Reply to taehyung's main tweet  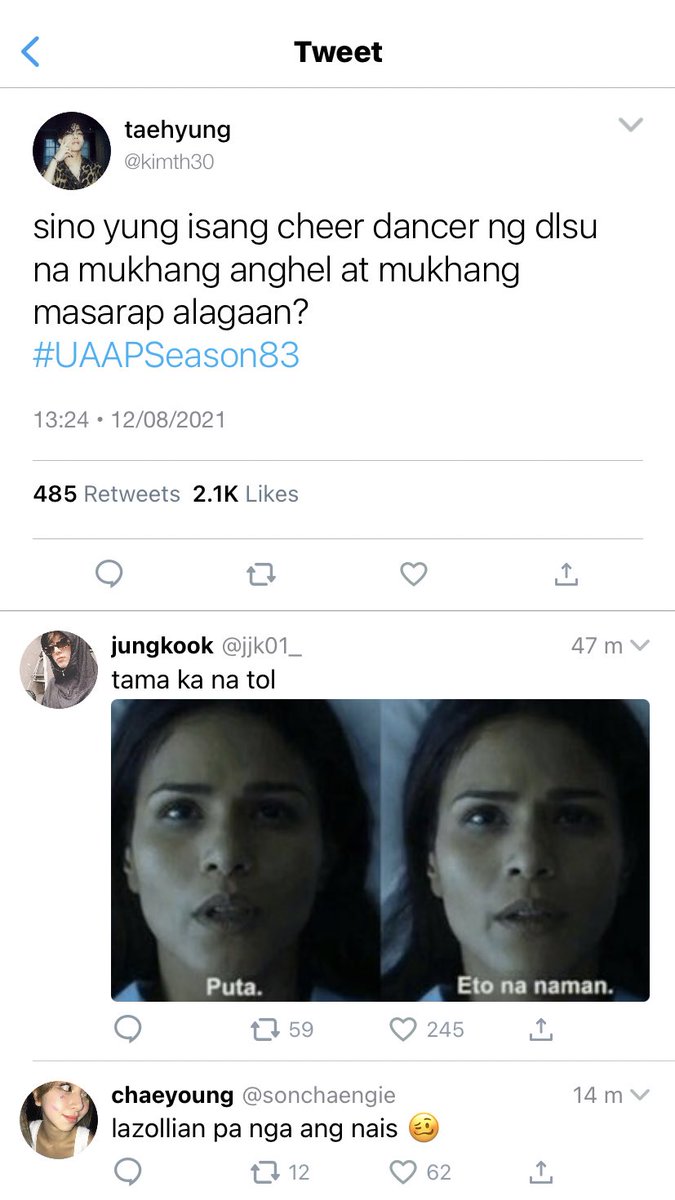108,574
